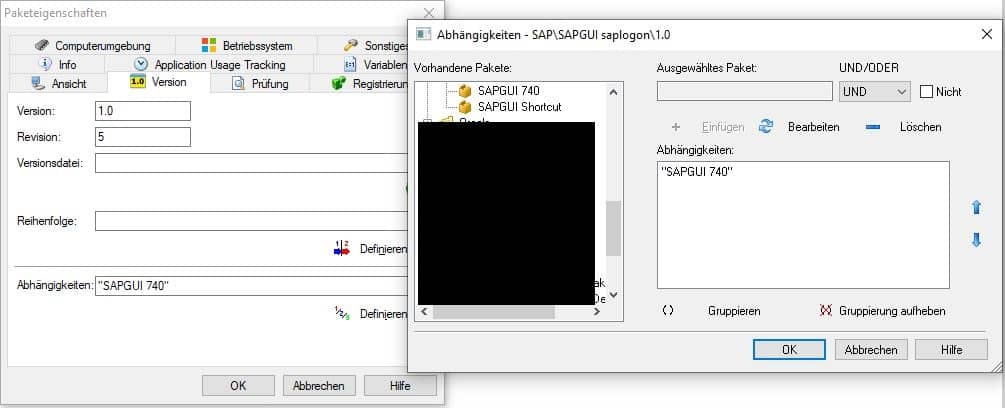Click the Einfügen label
1005x408 pixels.
(723, 127)
